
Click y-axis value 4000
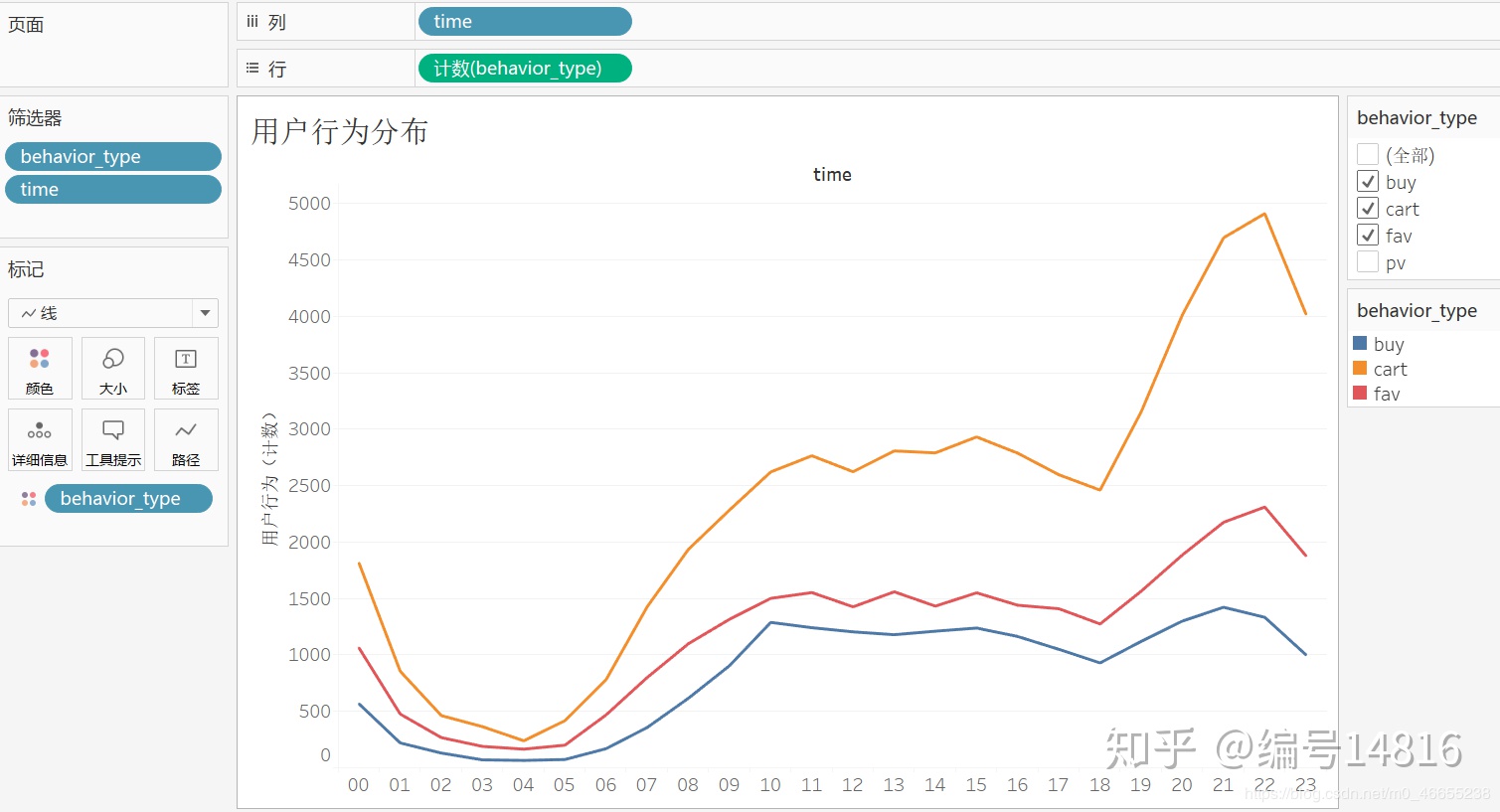pyautogui.click(x=309, y=317)
